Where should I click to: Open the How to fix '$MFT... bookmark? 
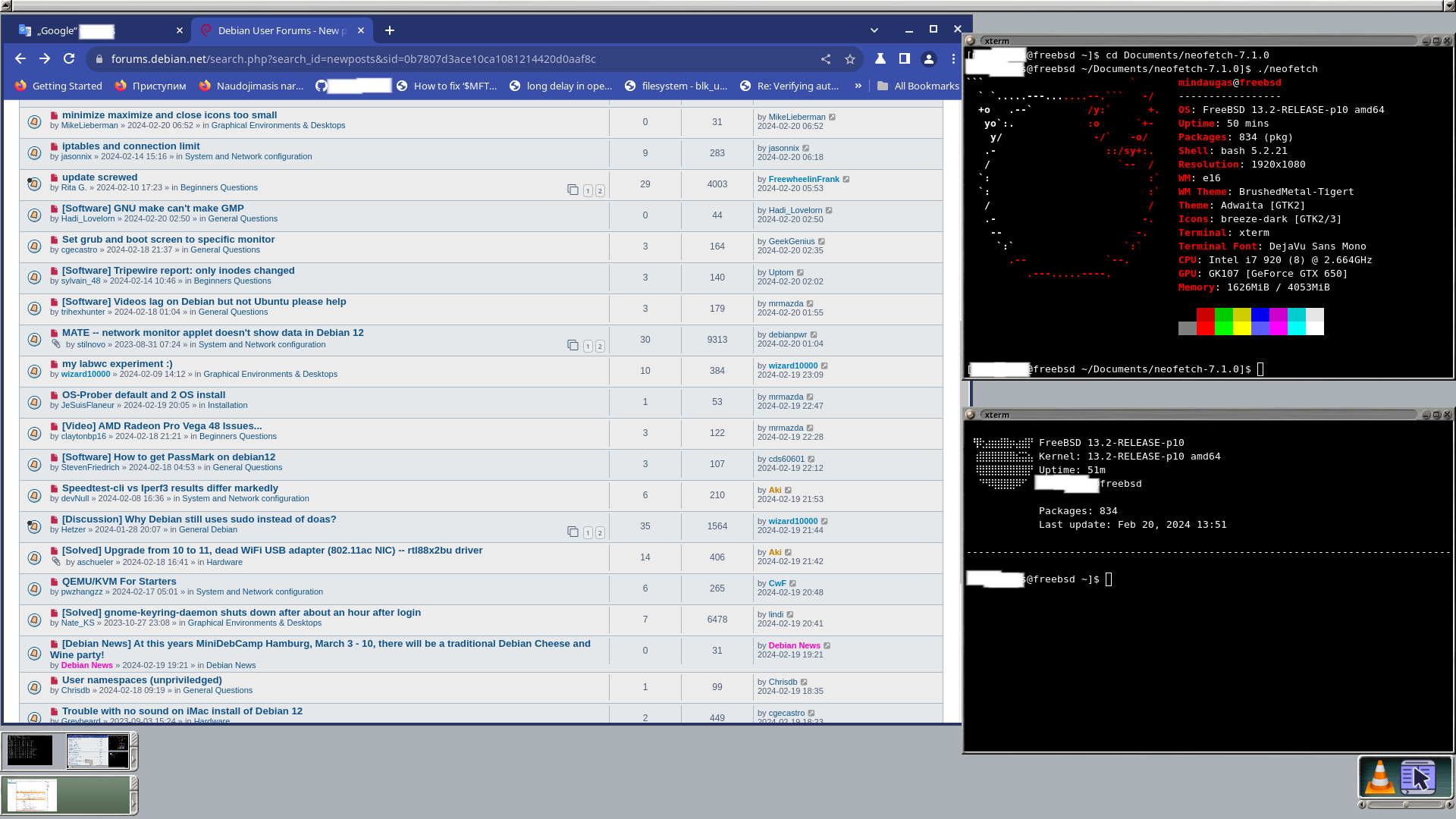point(447,86)
